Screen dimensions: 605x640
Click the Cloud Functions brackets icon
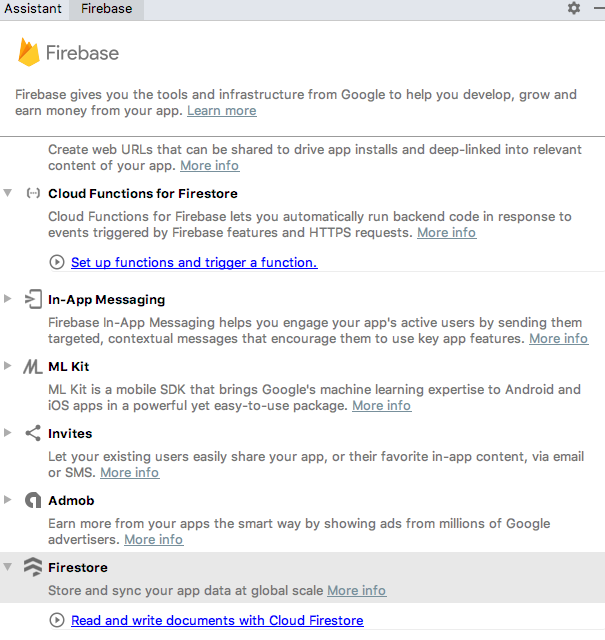(x=33, y=193)
